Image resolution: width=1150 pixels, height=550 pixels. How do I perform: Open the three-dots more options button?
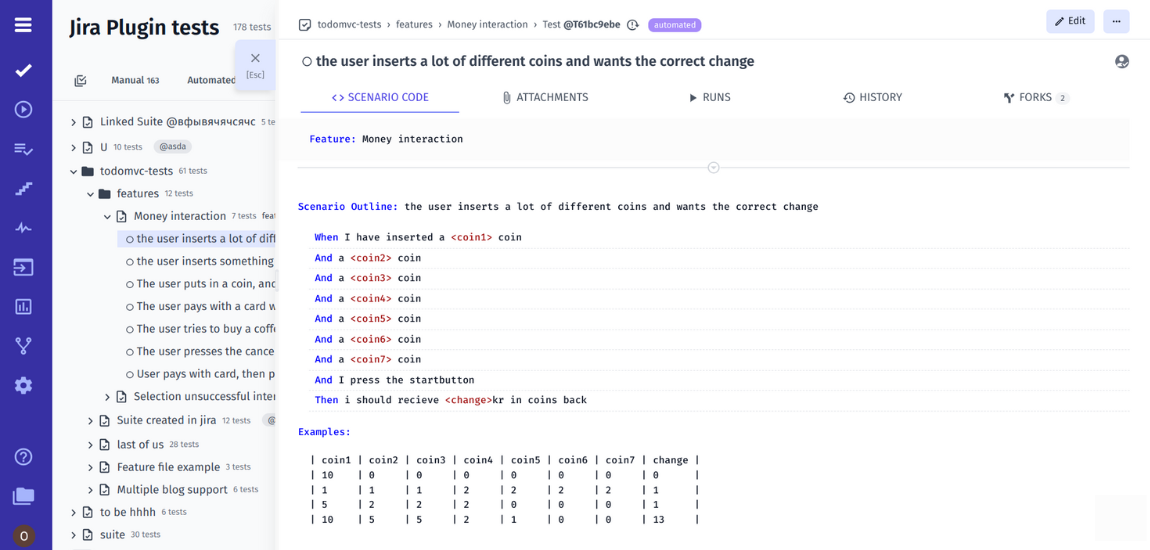click(x=1116, y=22)
